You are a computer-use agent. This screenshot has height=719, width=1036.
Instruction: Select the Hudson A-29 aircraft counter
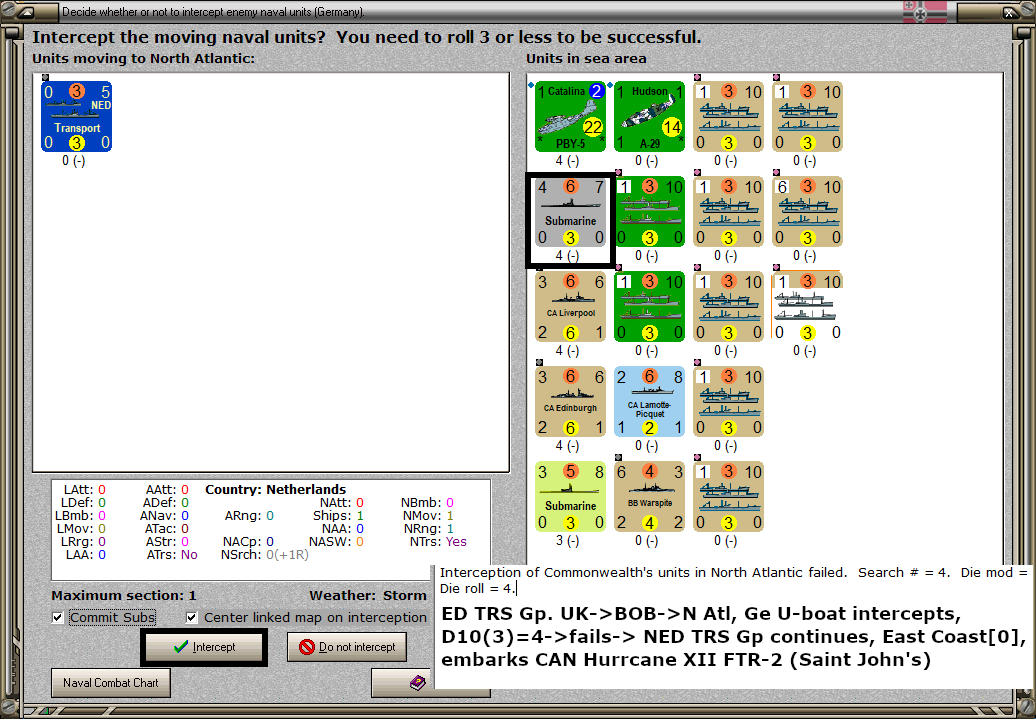click(x=649, y=117)
